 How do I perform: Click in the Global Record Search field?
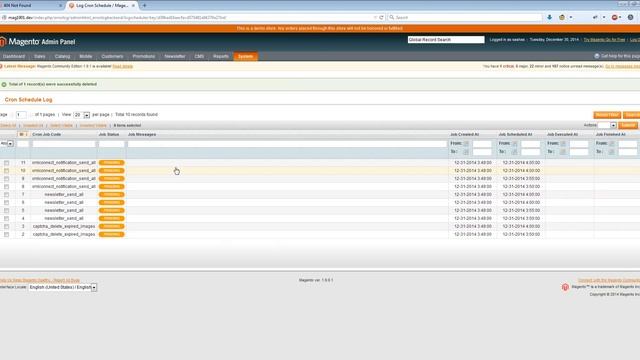click(x=446, y=40)
